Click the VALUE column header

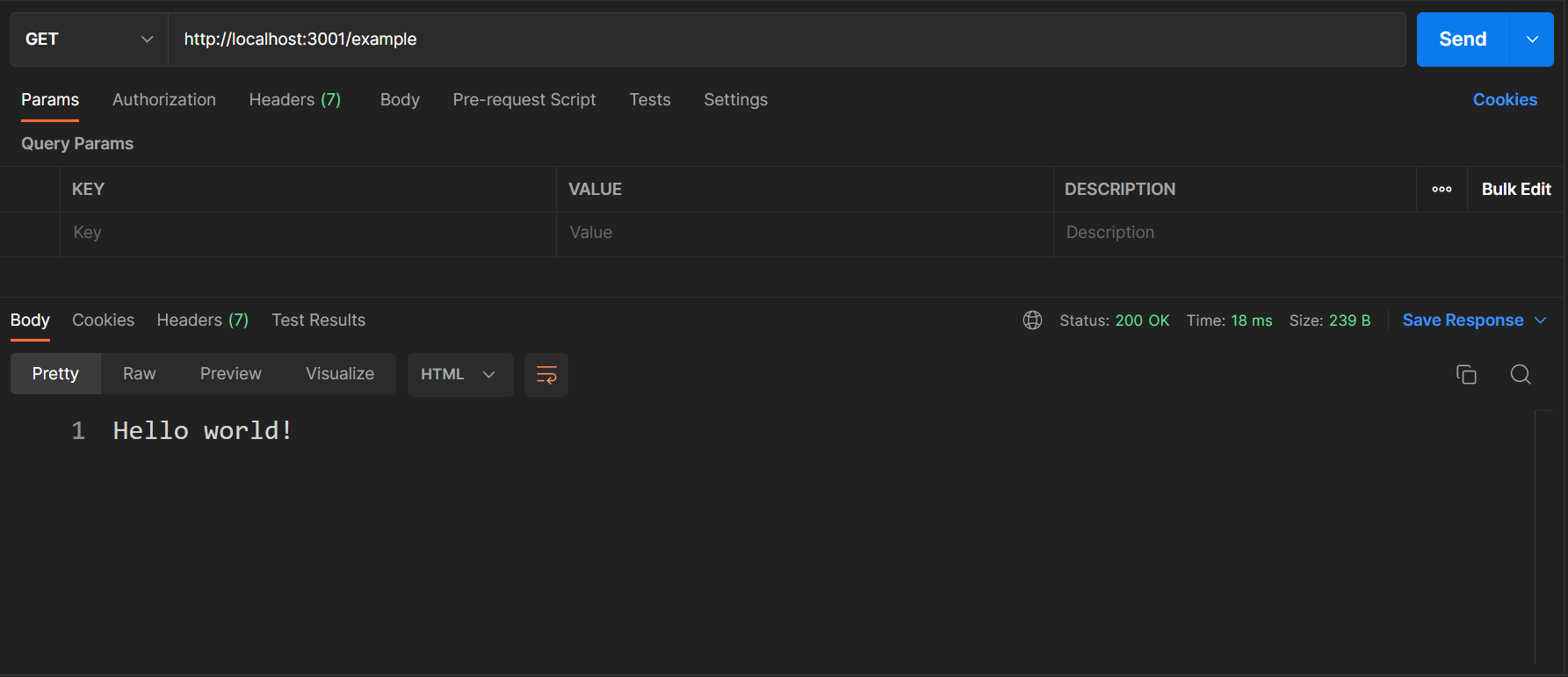[596, 190]
